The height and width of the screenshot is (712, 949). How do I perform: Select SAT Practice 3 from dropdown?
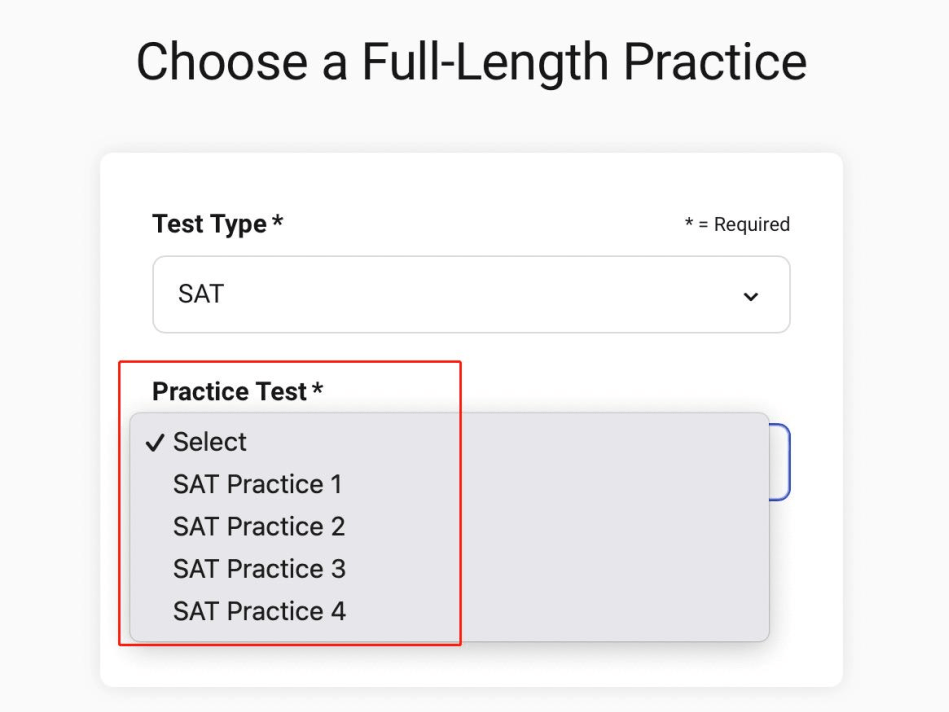click(x=259, y=569)
